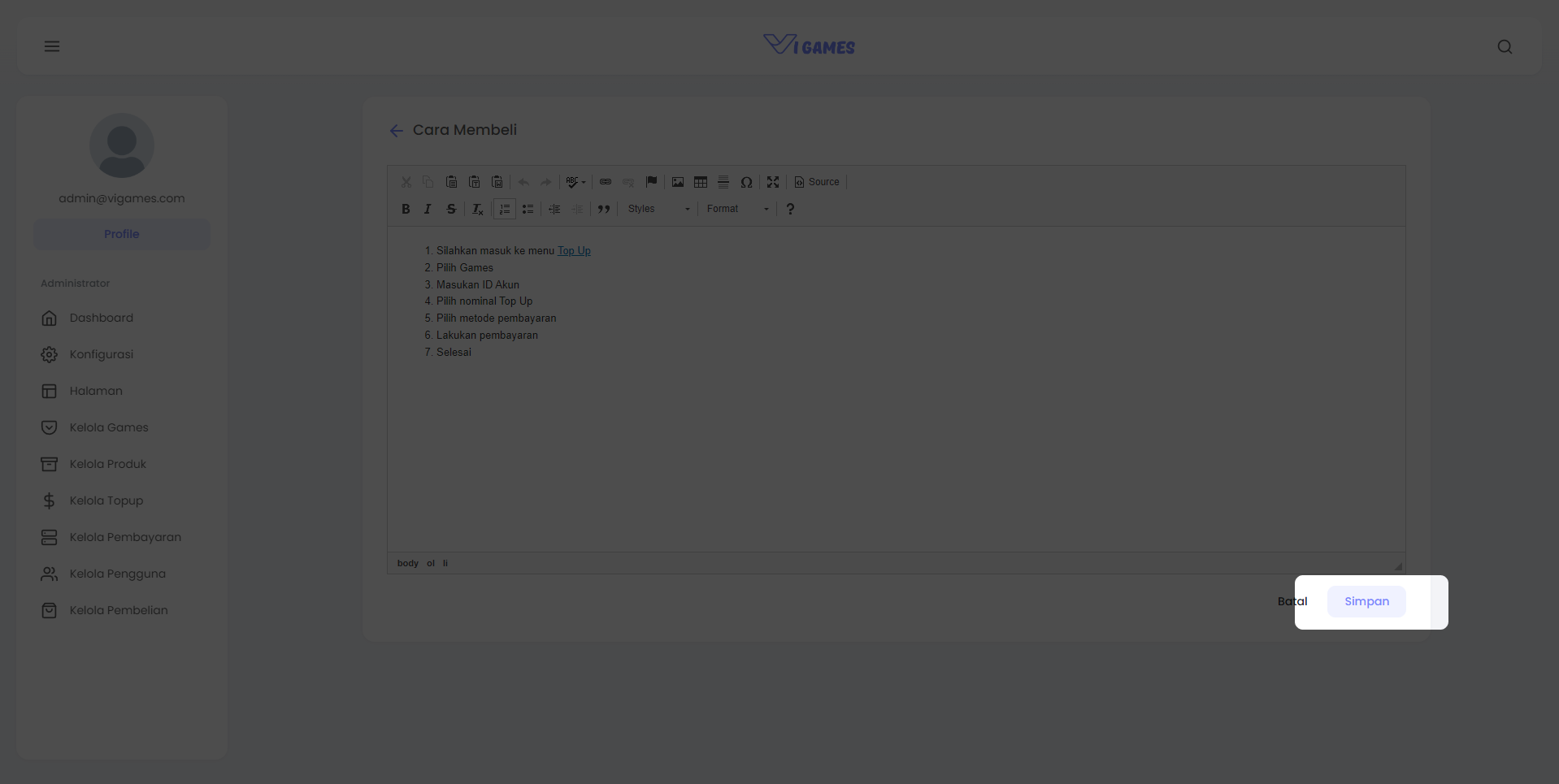Image resolution: width=1559 pixels, height=784 pixels.
Task: Click the Simpan button
Action: (x=1366, y=601)
